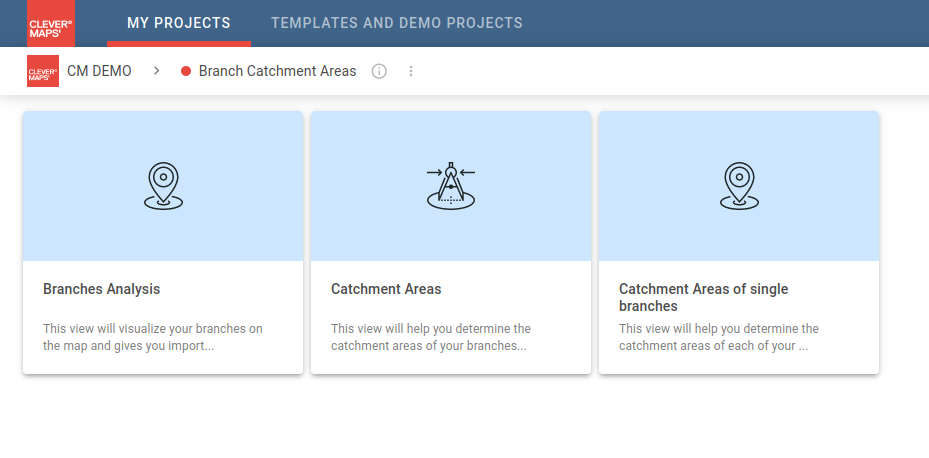Click Branch Catchment Areas project name
Viewport: 929px width, 458px height.
(277, 71)
